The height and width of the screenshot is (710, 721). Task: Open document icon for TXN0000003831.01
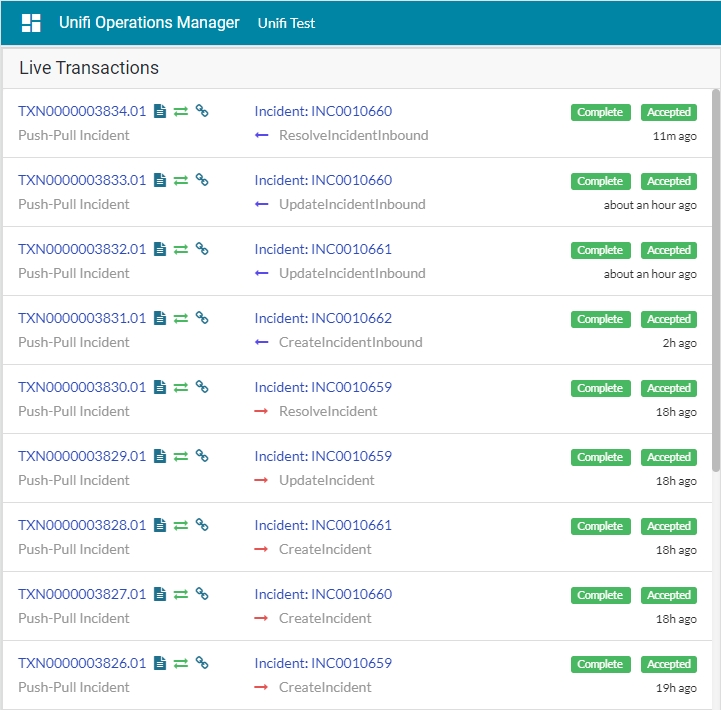(160, 318)
